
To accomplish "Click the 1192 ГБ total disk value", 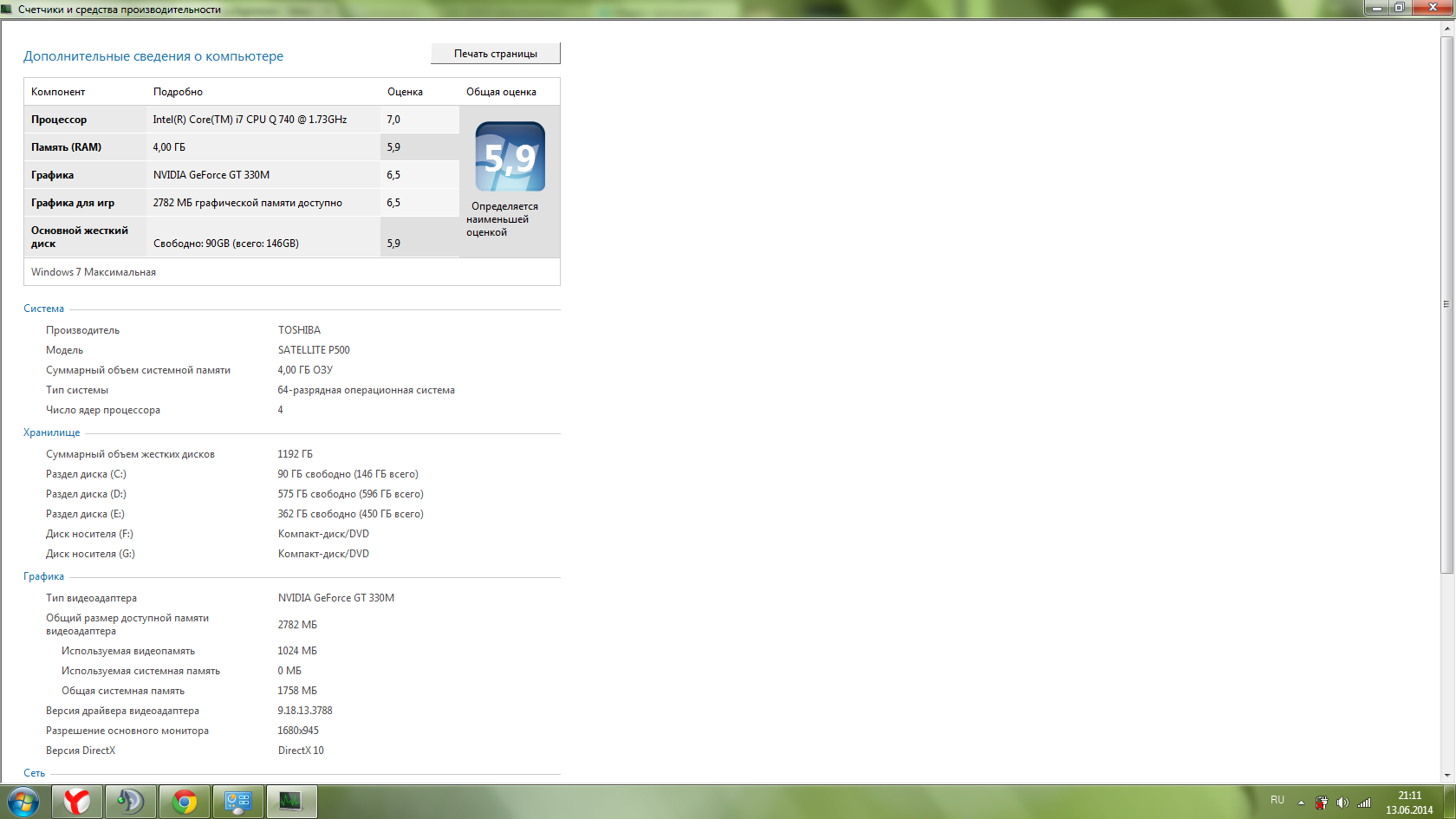I will pos(295,454).
